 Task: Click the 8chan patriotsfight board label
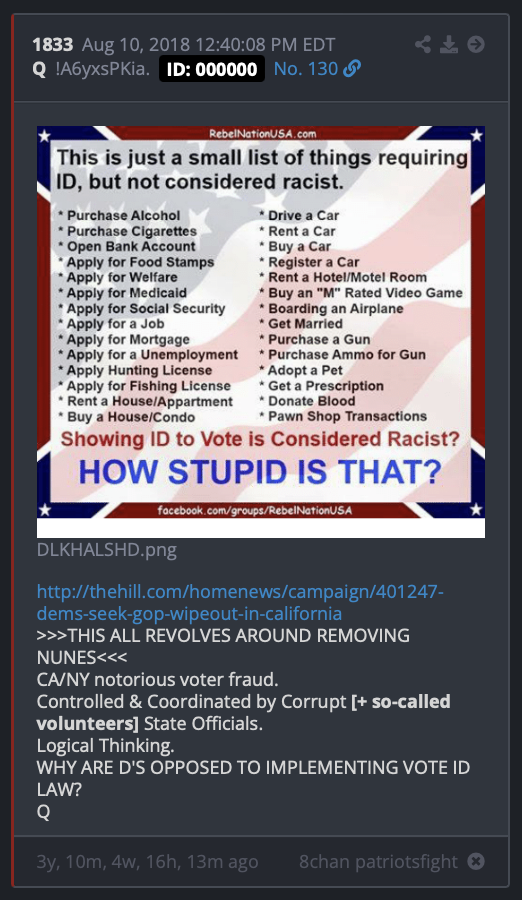pos(378,862)
